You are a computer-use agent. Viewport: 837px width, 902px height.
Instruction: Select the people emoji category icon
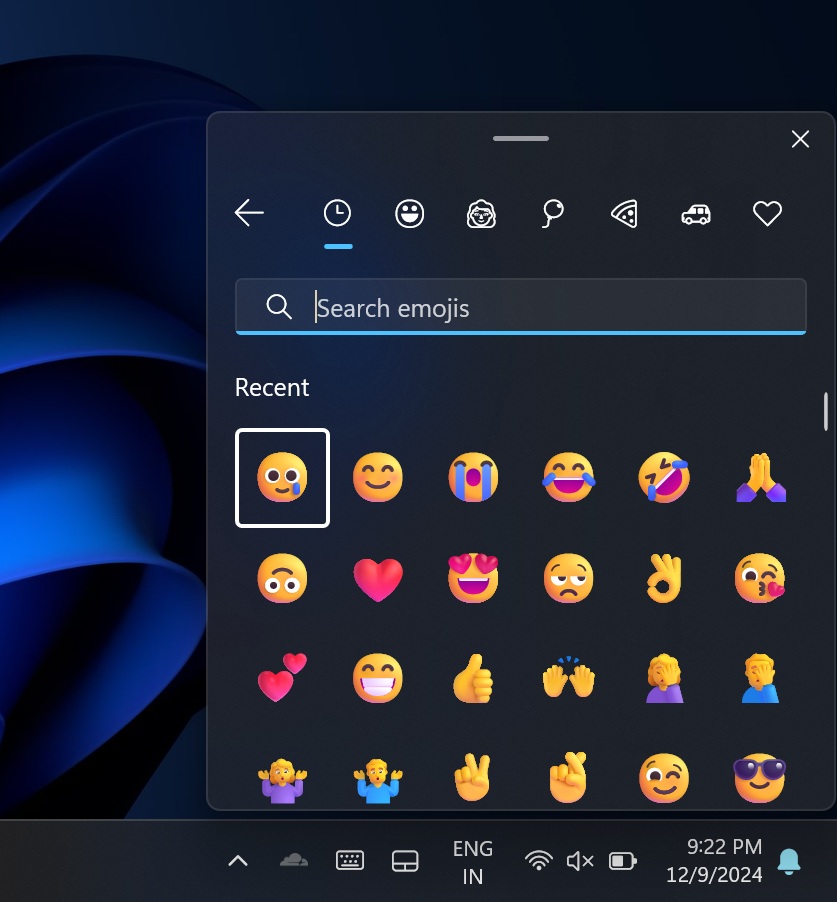pyautogui.click(x=481, y=213)
